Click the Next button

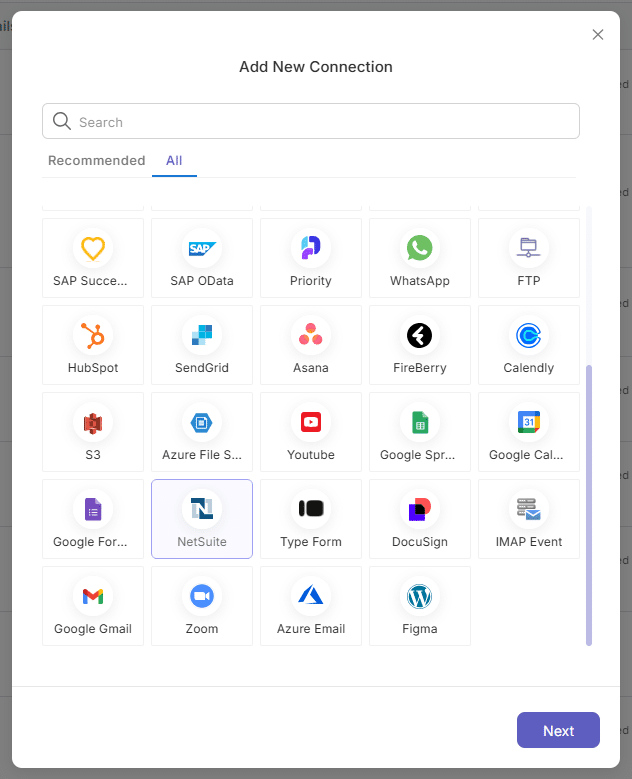point(558,730)
